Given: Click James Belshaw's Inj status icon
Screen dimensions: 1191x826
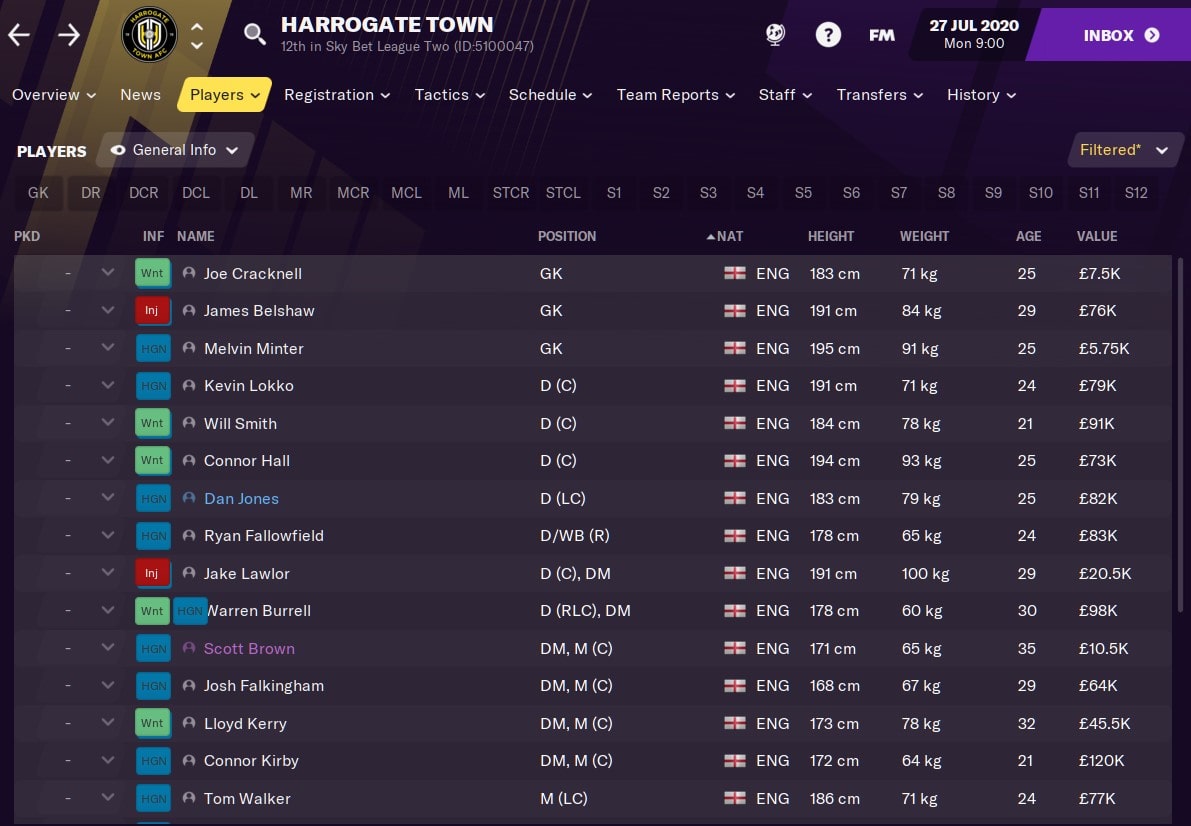Looking at the screenshot, I should tap(152, 310).
